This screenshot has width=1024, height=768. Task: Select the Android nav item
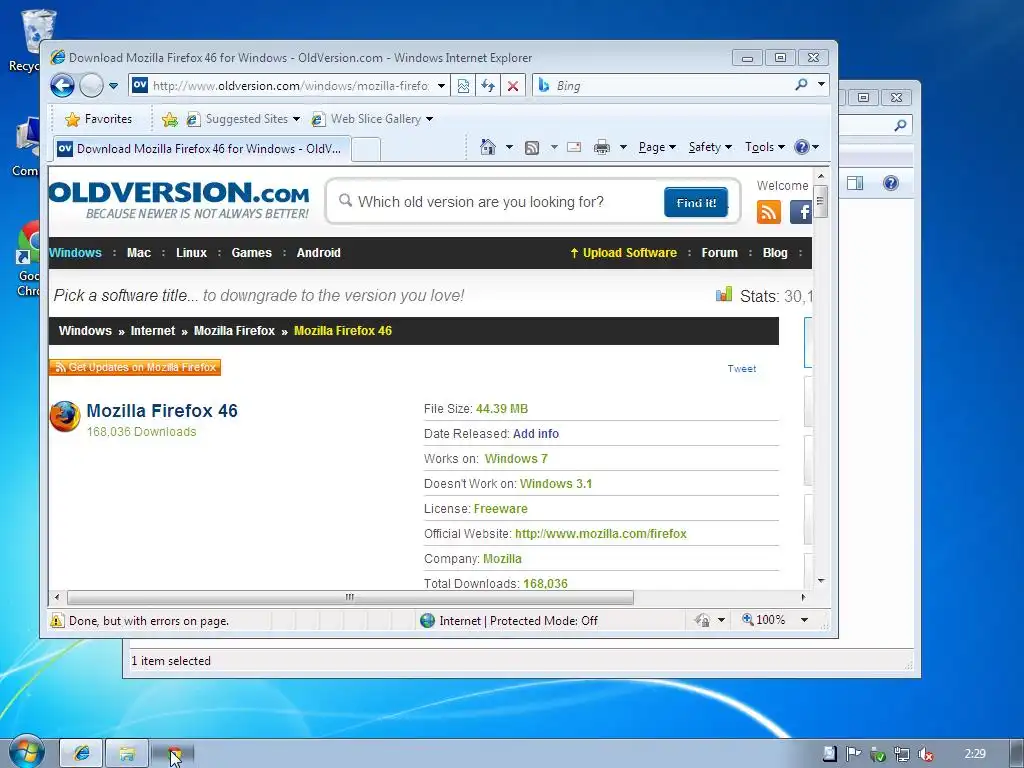coord(319,253)
